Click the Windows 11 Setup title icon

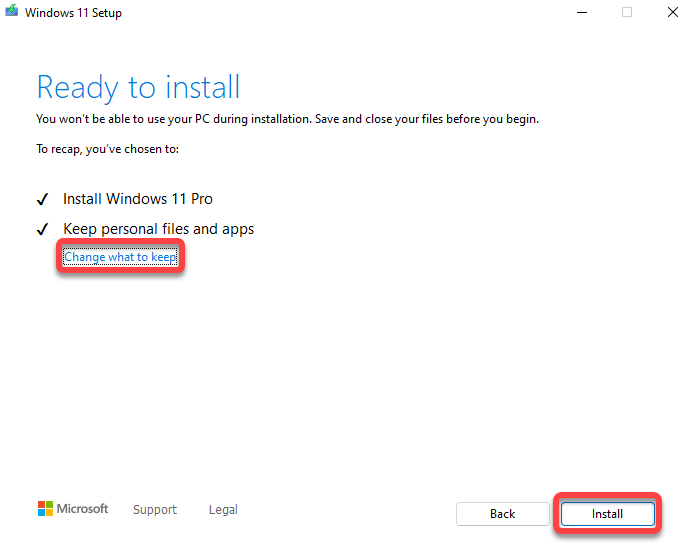12,11
